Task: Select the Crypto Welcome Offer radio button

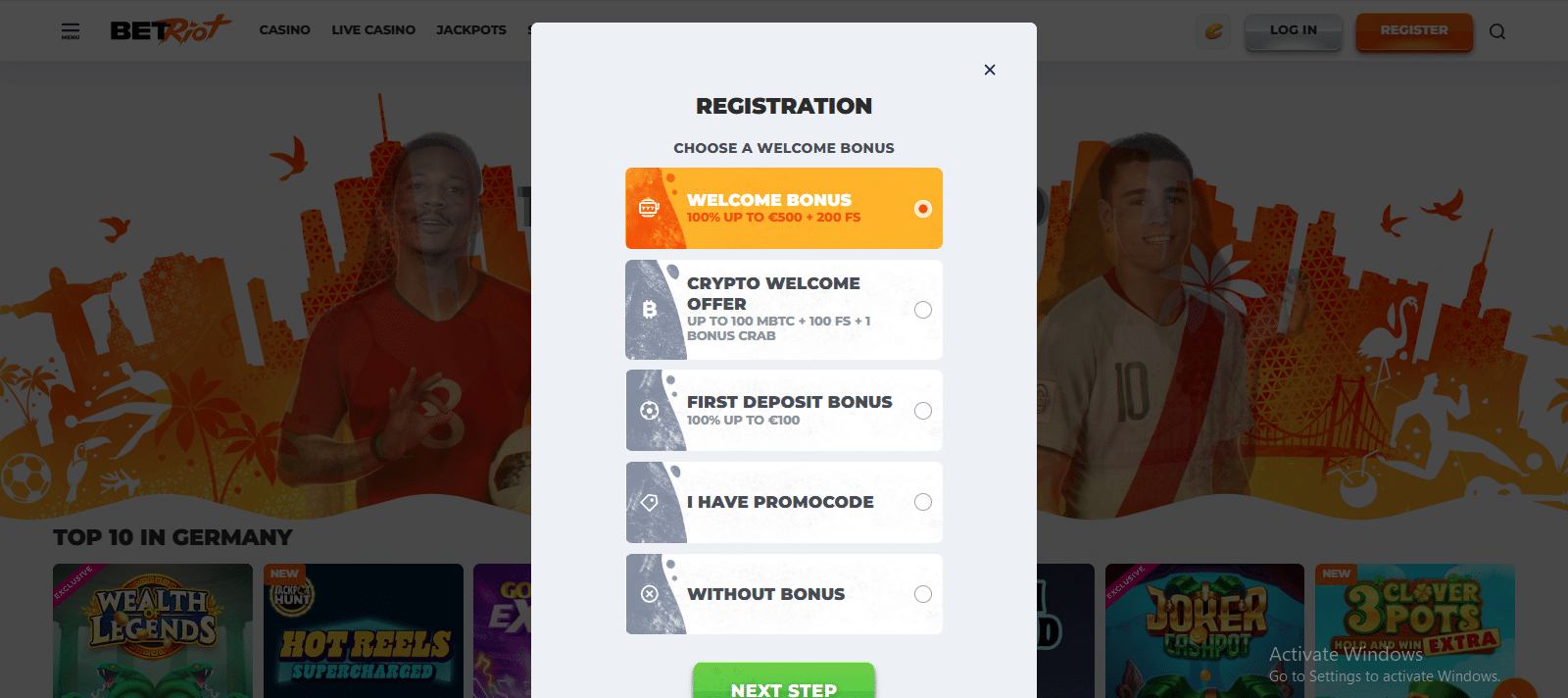Action: (x=922, y=310)
